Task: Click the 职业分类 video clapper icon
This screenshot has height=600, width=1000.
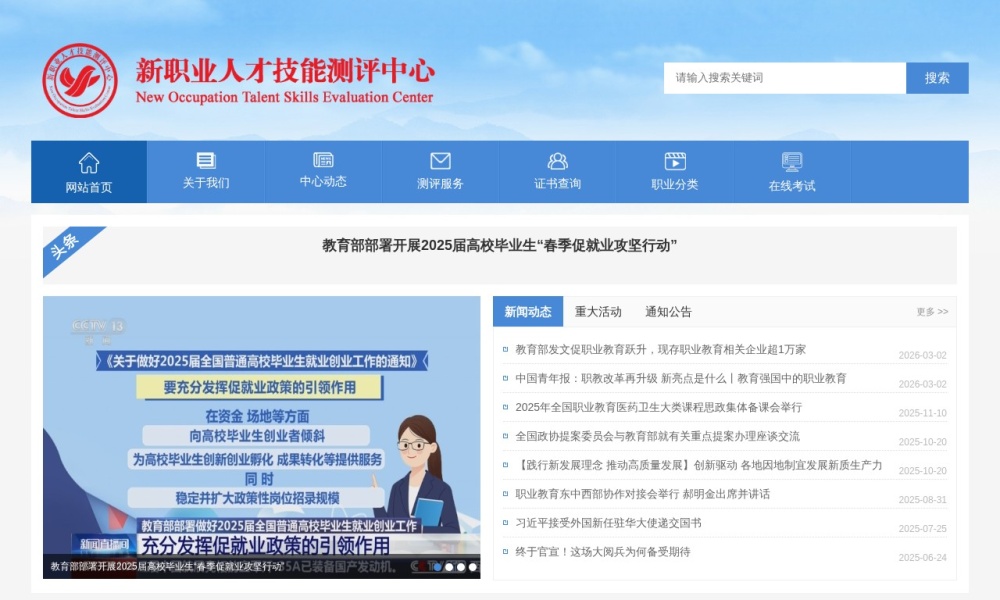Action: [675, 161]
